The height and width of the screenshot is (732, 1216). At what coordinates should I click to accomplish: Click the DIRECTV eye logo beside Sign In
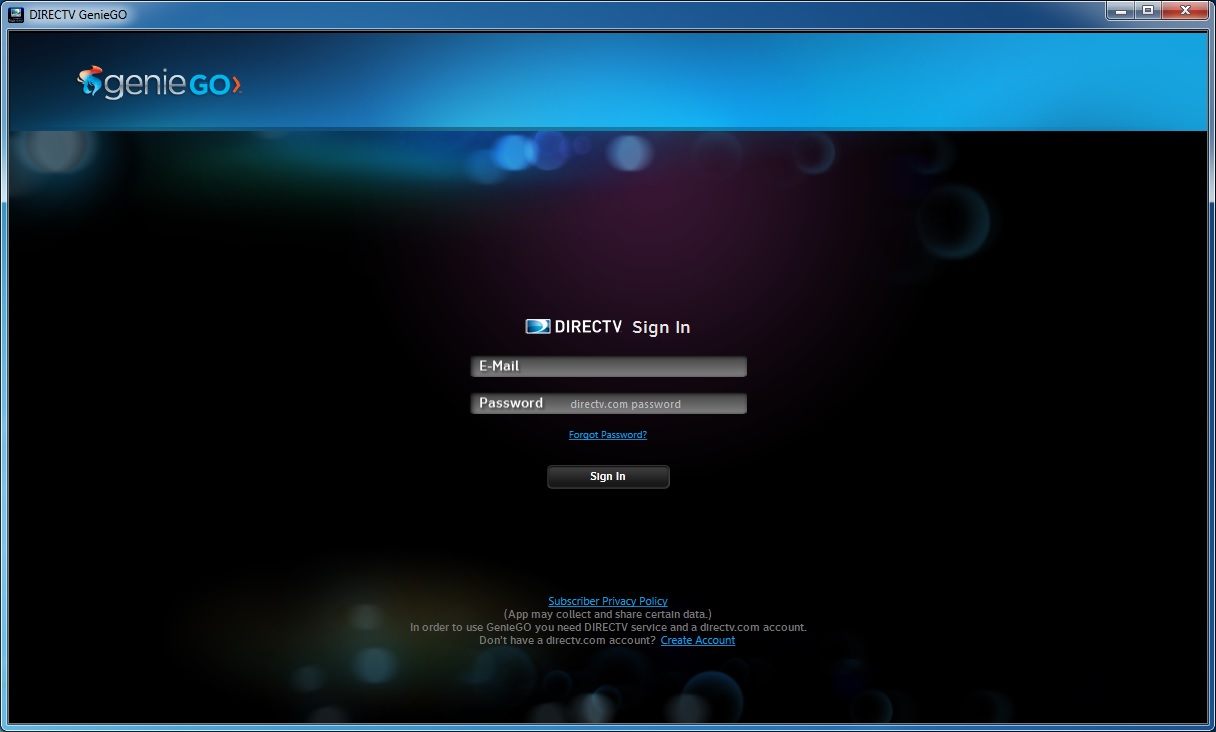538,325
